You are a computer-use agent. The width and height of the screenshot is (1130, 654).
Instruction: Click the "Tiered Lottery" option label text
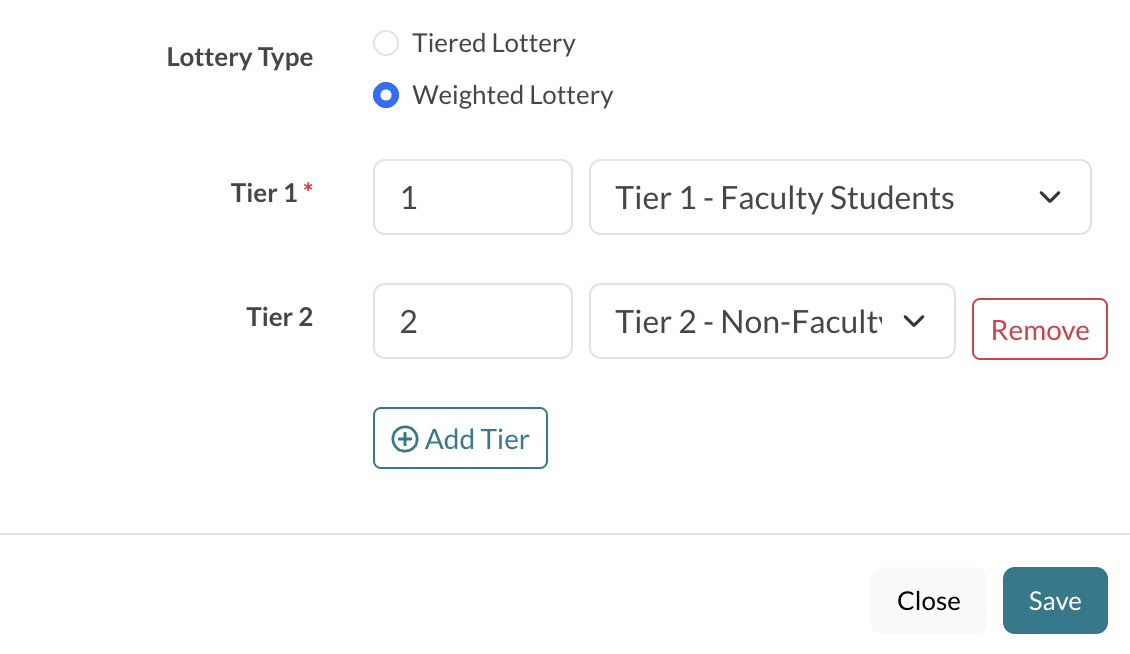[x=493, y=43]
